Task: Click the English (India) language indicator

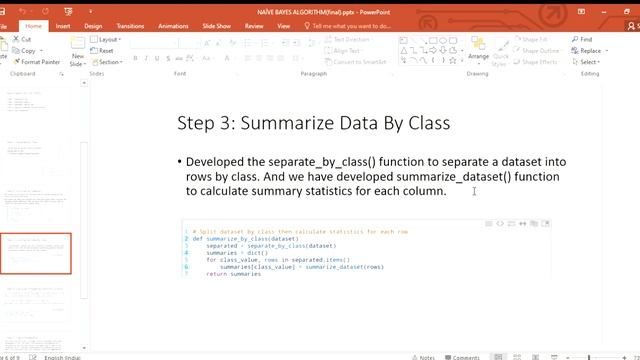Action: click(62, 358)
